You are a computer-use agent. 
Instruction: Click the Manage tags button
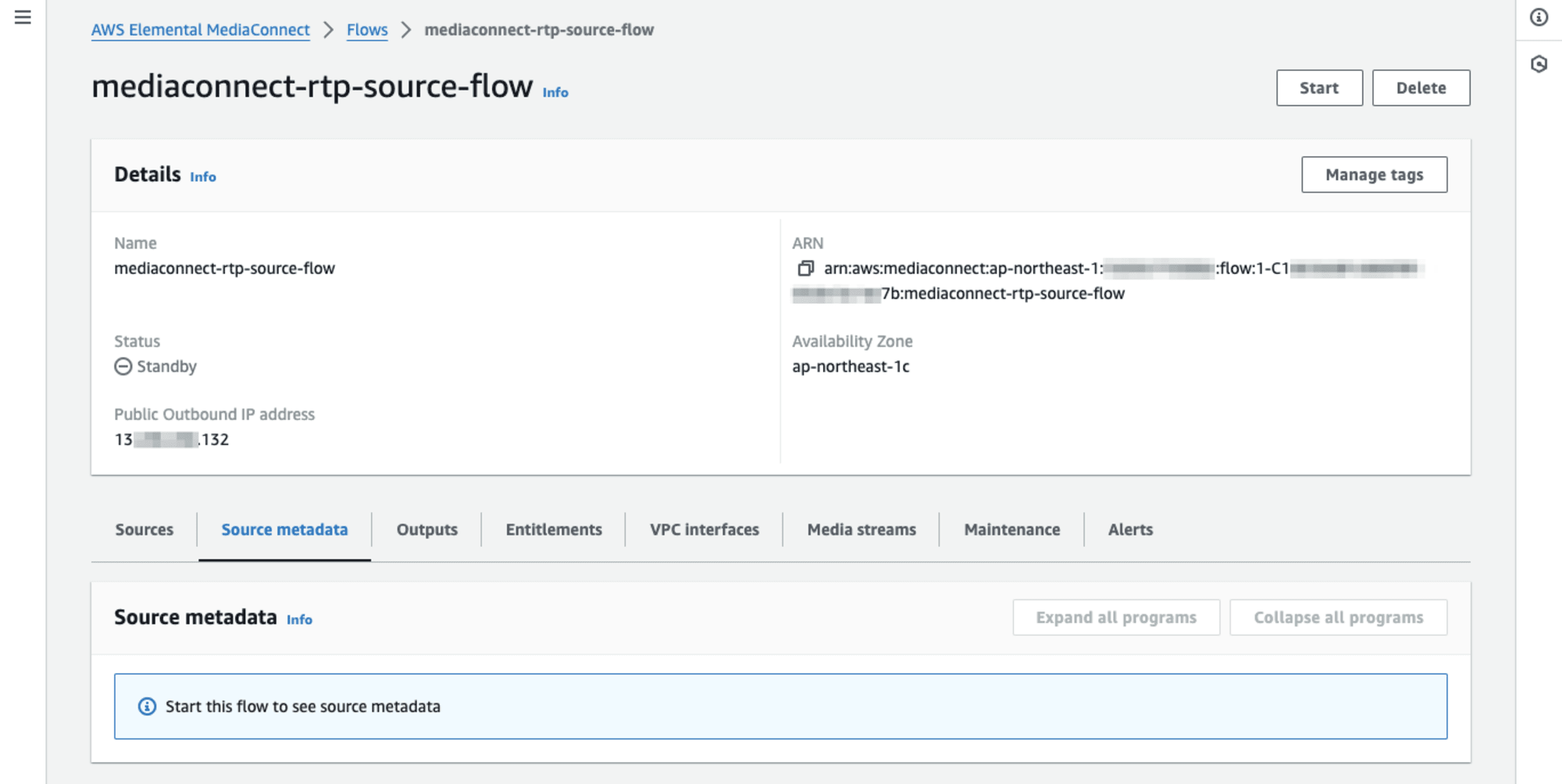pos(1374,175)
